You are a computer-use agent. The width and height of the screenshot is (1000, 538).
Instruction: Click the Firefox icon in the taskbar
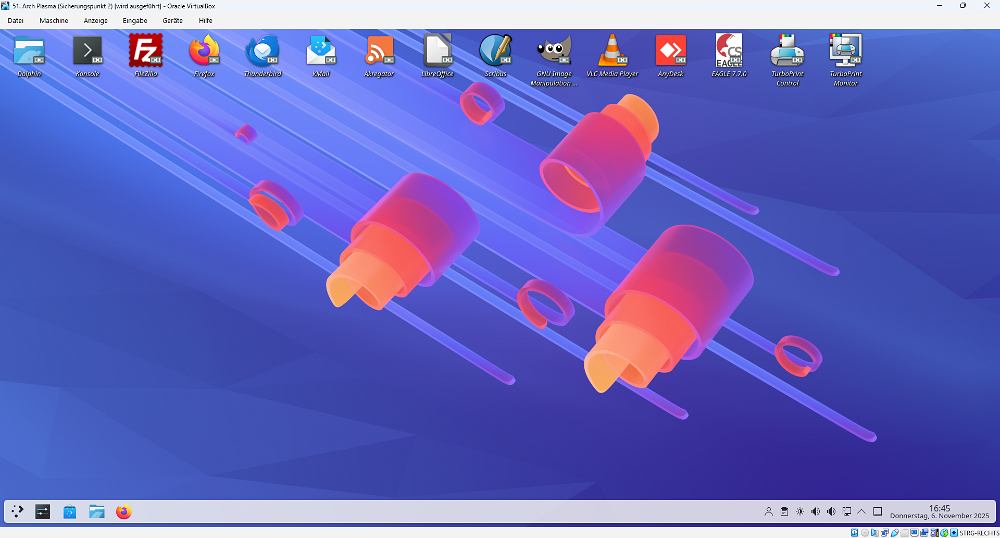(x=123, y=512)
